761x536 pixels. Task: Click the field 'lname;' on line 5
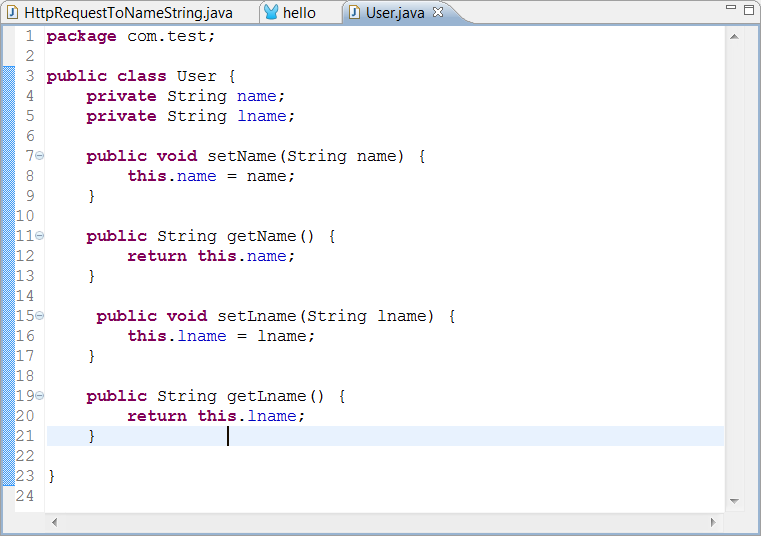266,116
